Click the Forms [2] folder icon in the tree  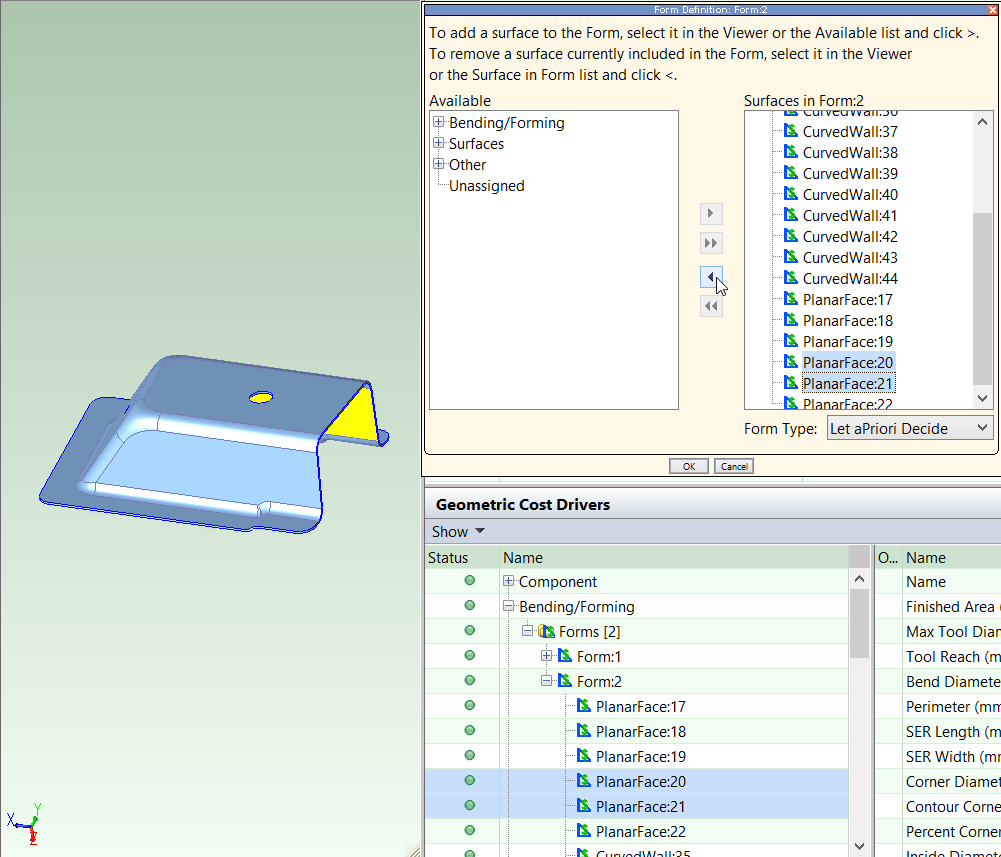pos(546,632)
